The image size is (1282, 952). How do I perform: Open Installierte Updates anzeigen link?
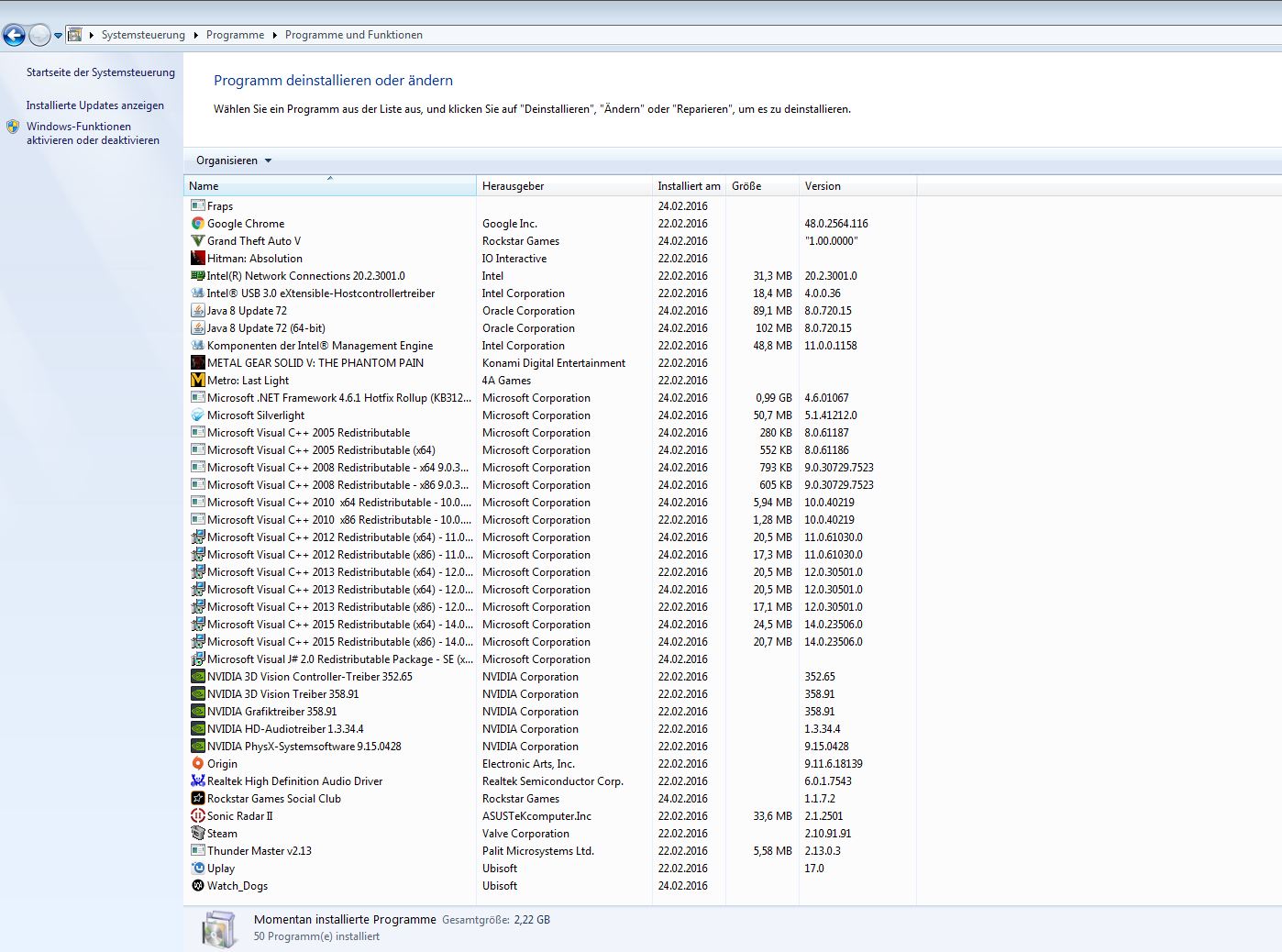(x=95, y=105)
